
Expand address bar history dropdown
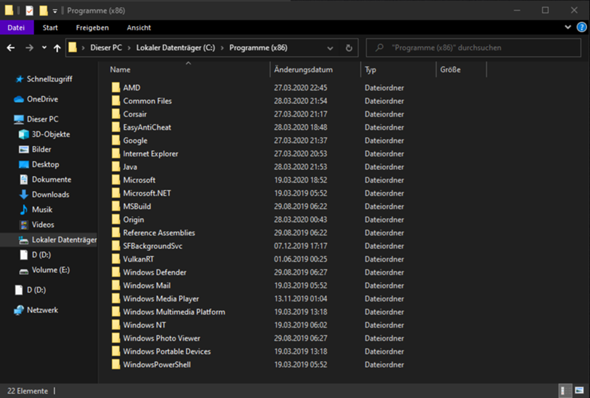coord(330,48)
